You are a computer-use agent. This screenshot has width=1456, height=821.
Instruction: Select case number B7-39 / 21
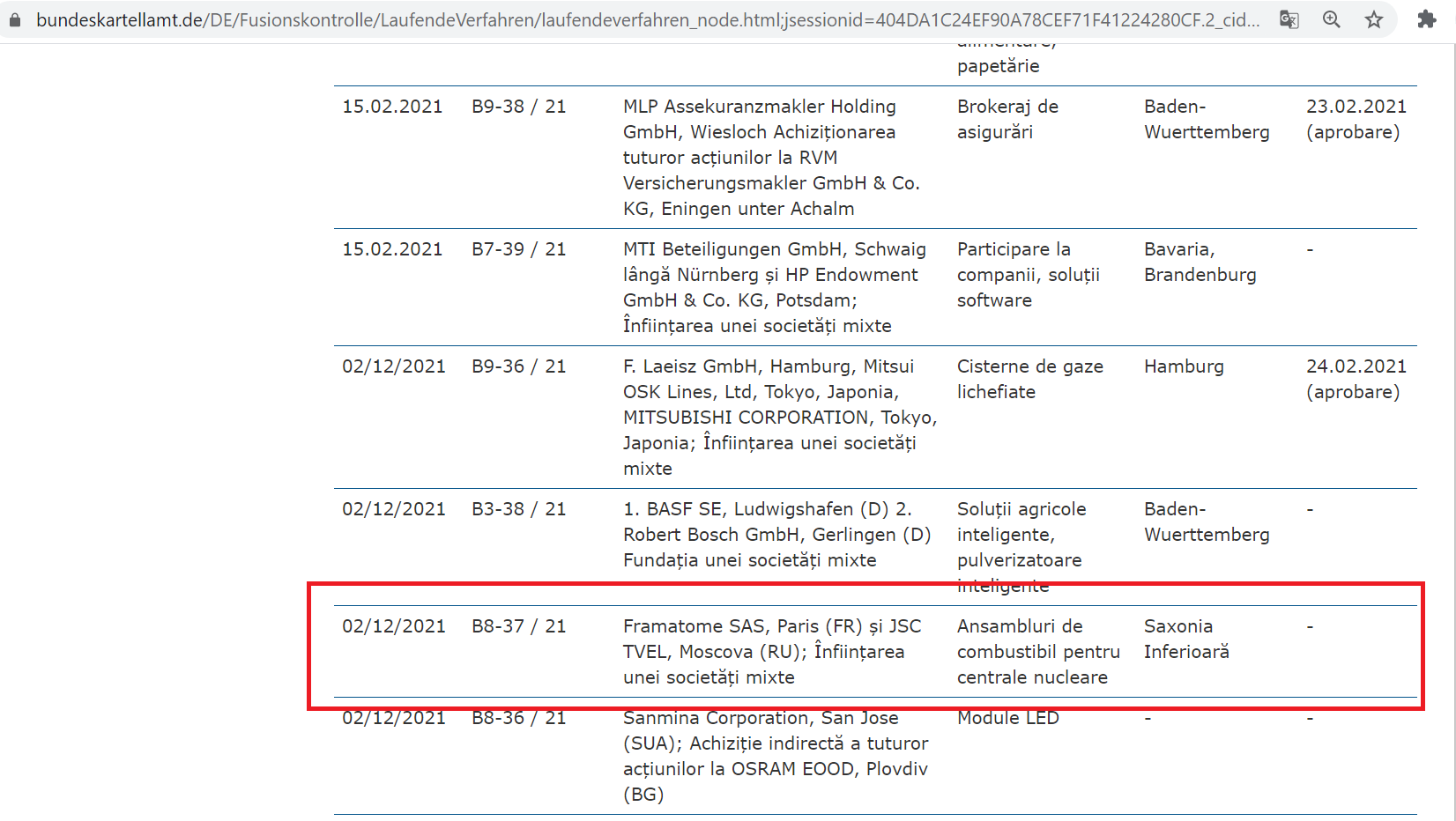[x=519, y=249]
